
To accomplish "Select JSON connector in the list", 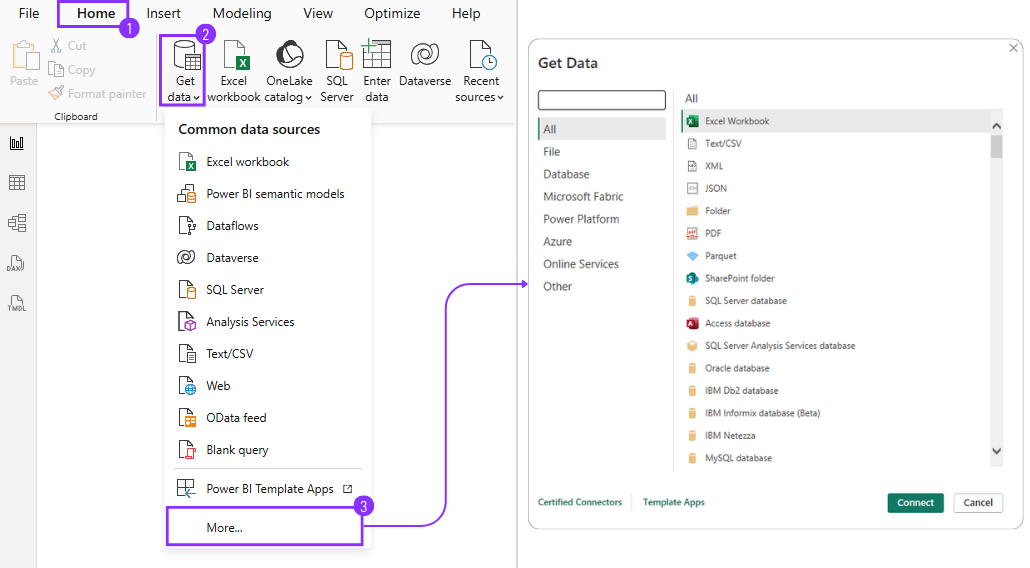I will [x=836, y=188].
